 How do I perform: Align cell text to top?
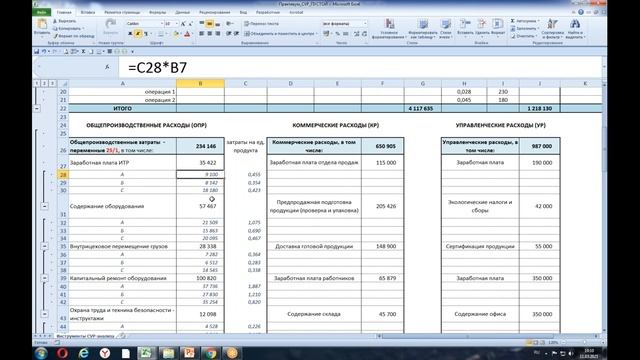pyautogui.click(x=202, y=24)
